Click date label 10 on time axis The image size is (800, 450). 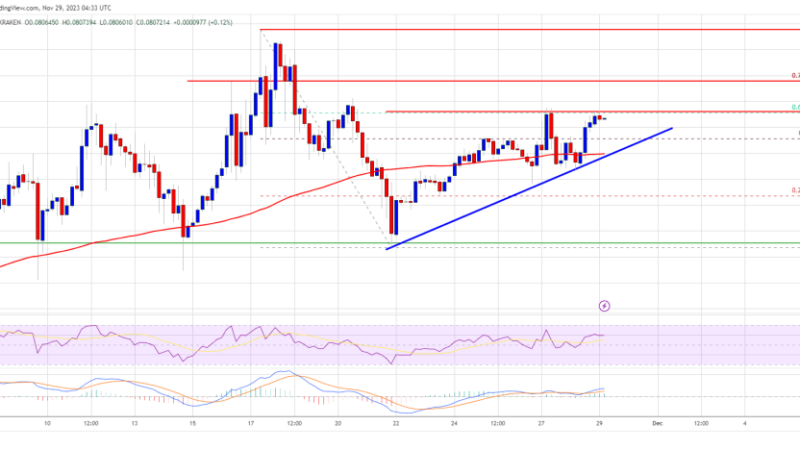point(47,423)
